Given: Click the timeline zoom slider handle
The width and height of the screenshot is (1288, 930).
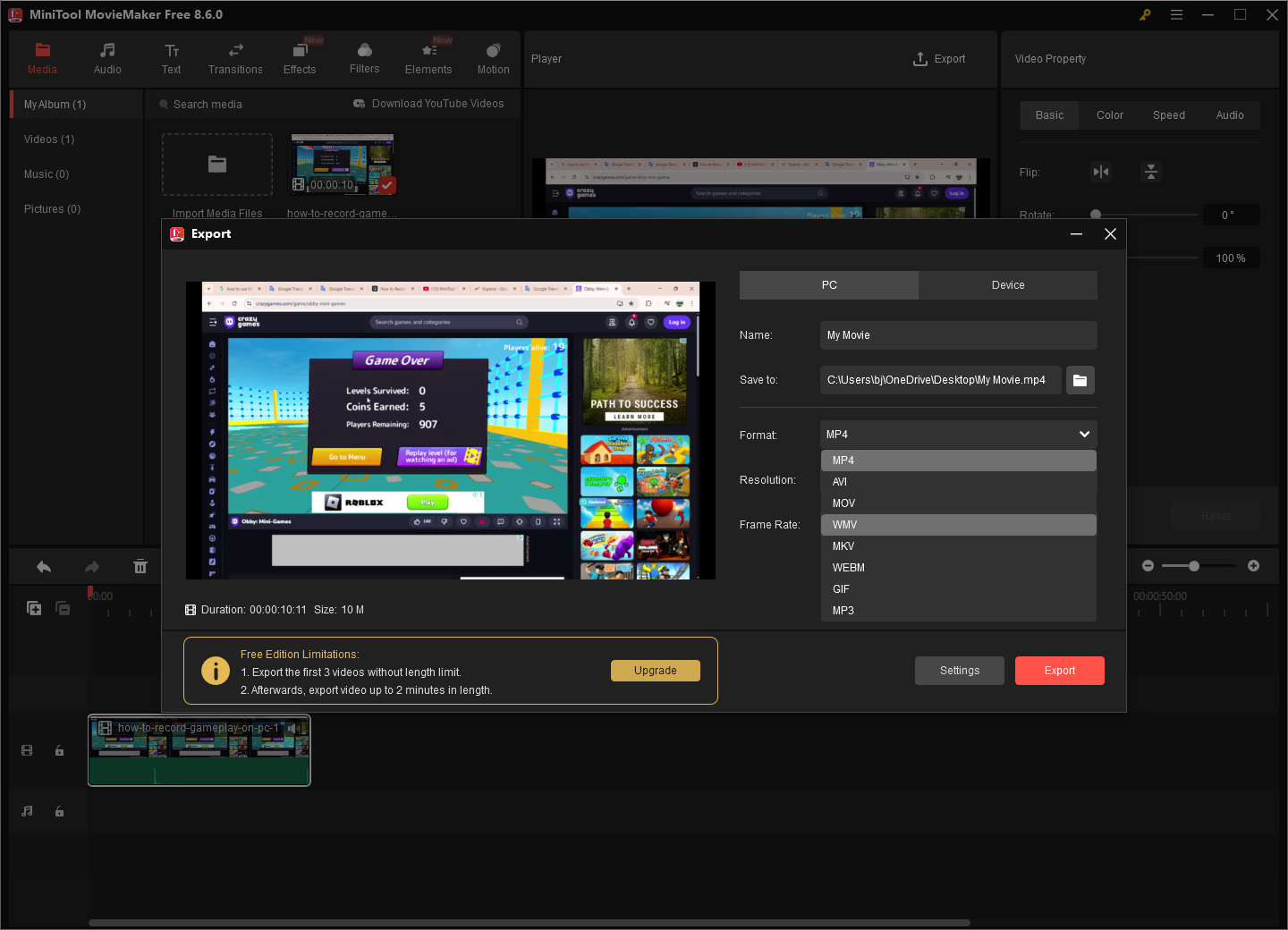Looking at the screenshot, I should (1194, 566).
